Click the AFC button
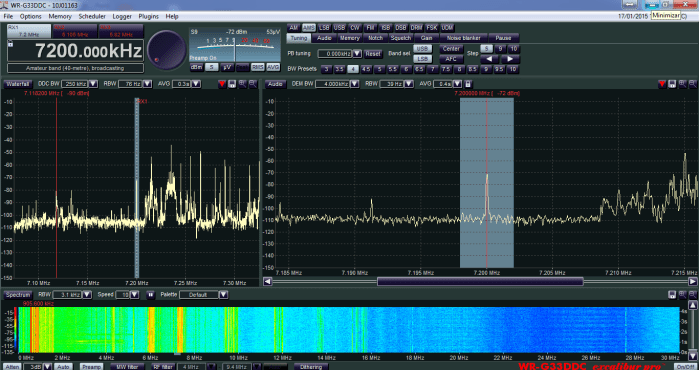699x370 pixels. [x=451, y=59]
